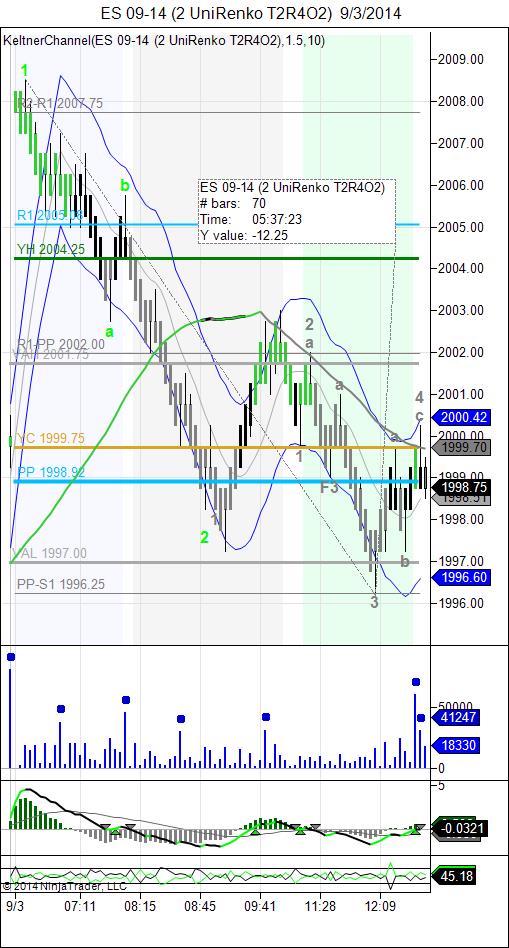Click the 07:11 time axis label
The width and height of the screenshot is (509, 948).
[x=80, y=906]
